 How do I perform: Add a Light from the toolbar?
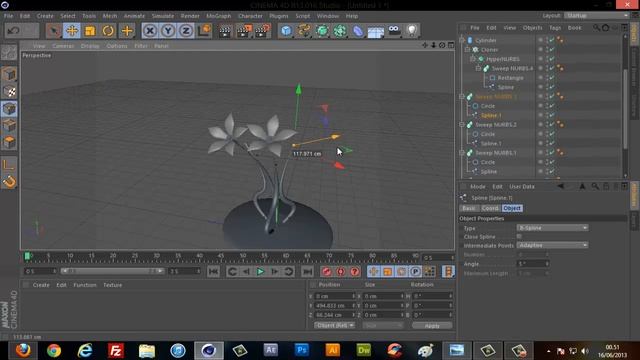coord(411,31)
